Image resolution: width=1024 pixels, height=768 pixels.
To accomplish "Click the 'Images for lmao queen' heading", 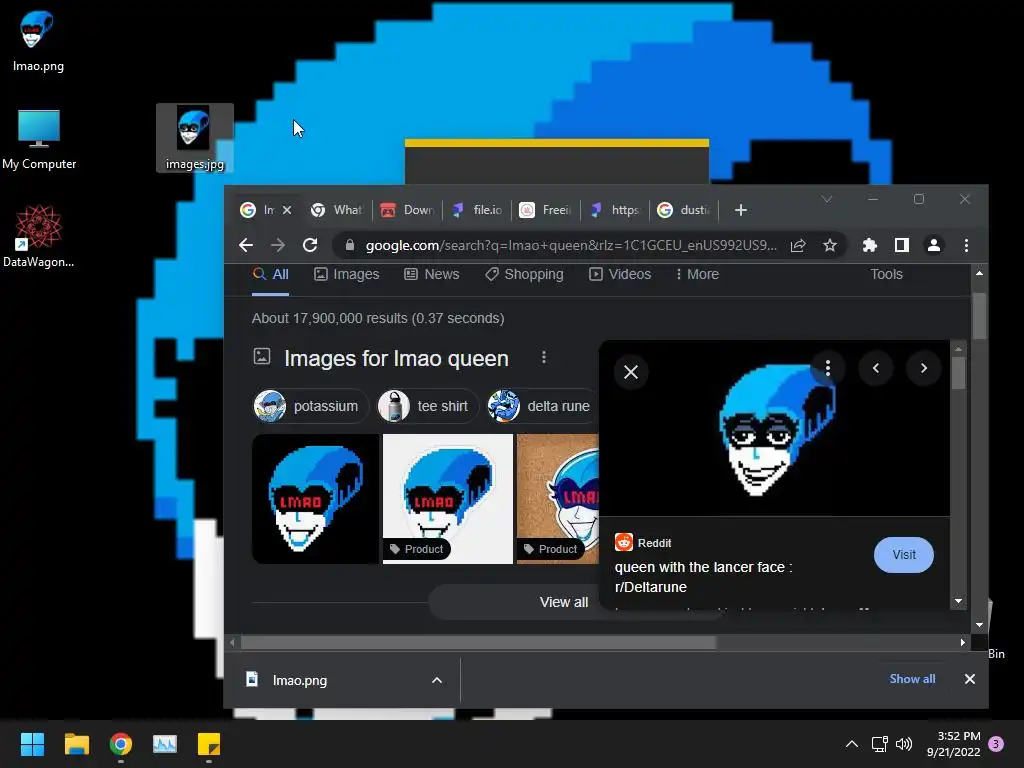I will [396, 359].
